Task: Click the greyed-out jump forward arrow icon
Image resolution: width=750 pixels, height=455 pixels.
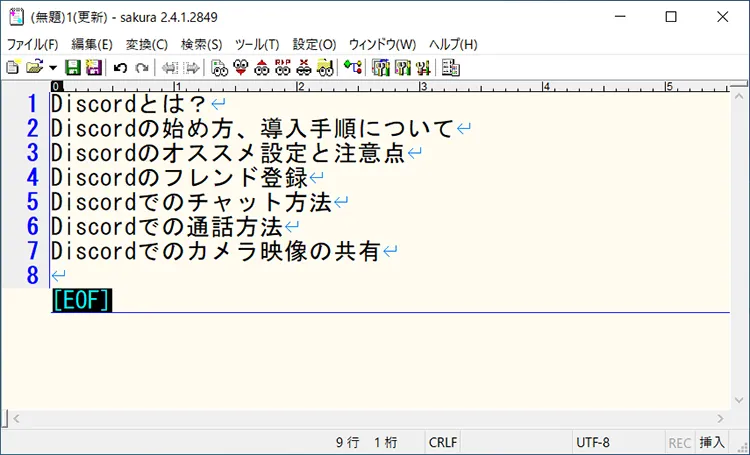Action: 191,68
